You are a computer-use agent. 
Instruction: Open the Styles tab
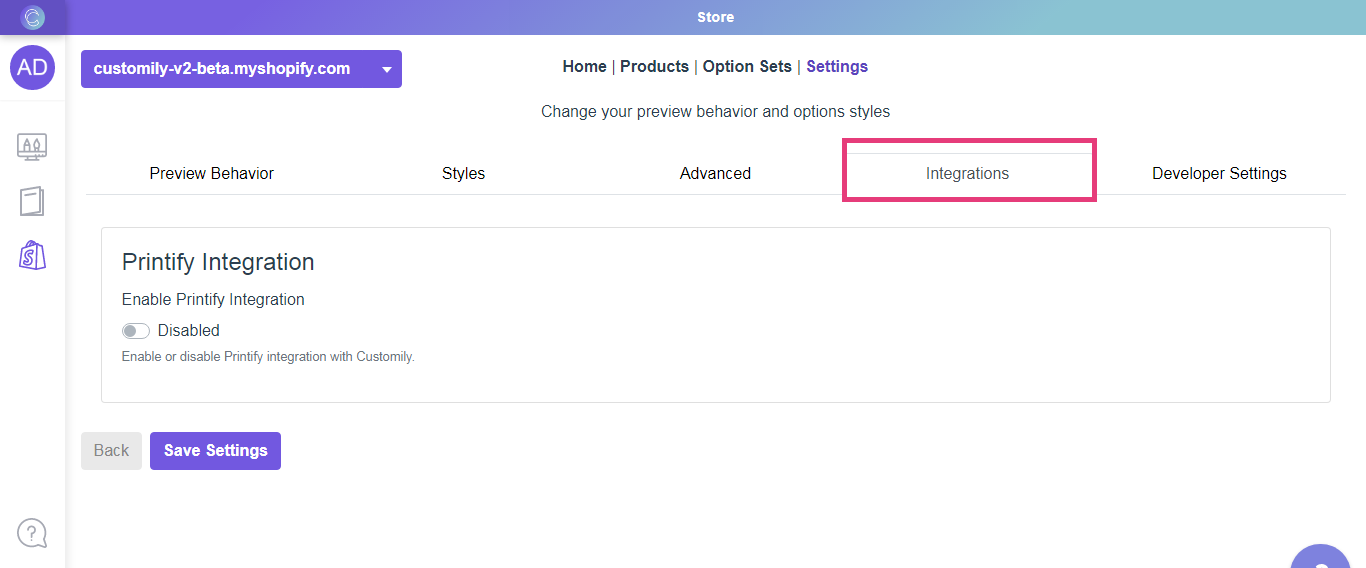tap(463, 174)
